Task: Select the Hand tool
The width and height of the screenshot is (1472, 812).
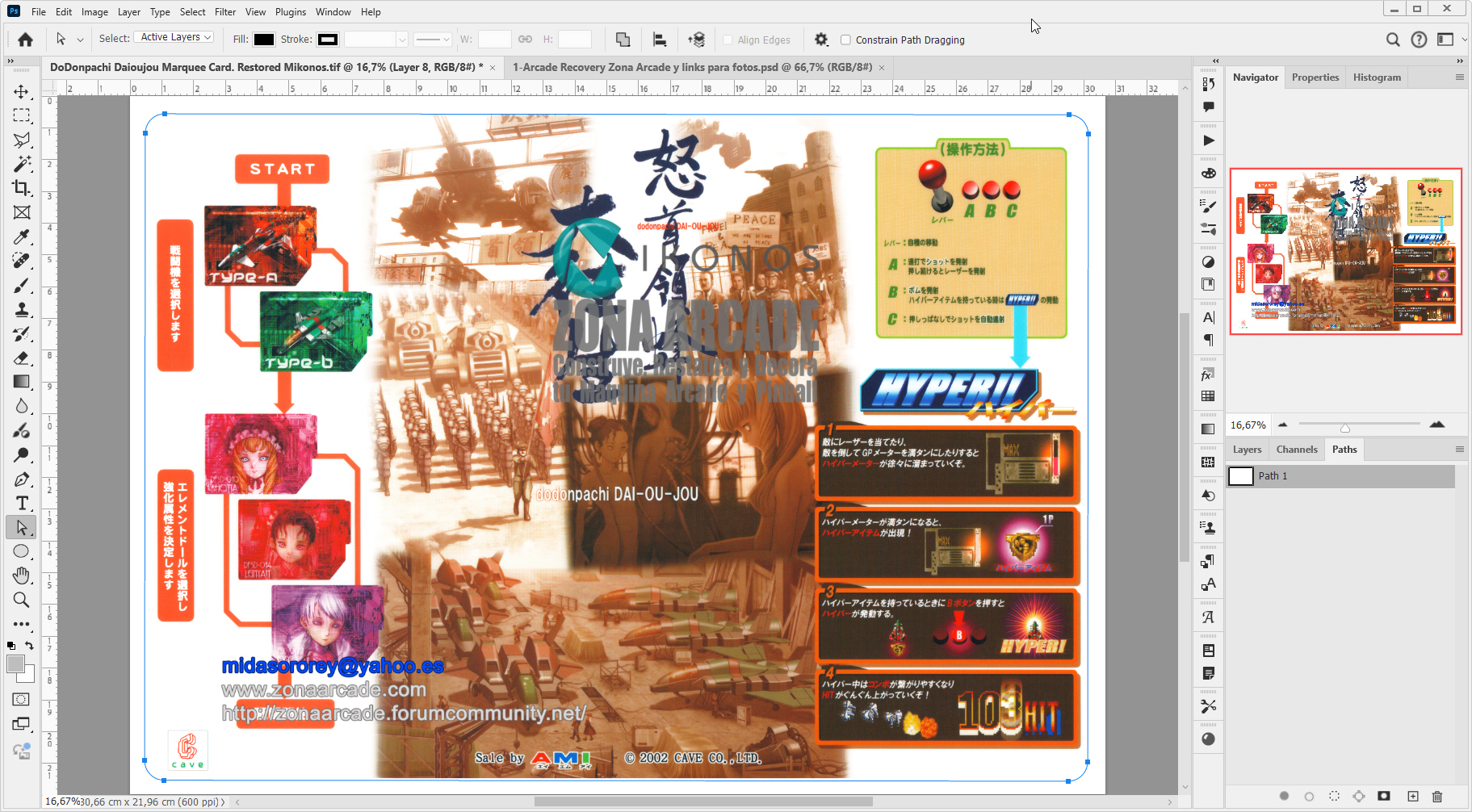Action: (22, 576)
